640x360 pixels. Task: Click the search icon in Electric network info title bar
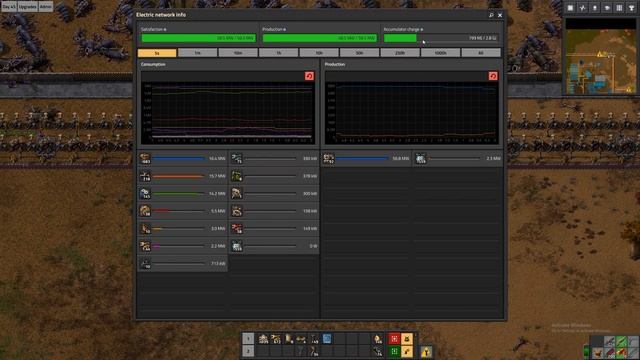click(491, 15)
